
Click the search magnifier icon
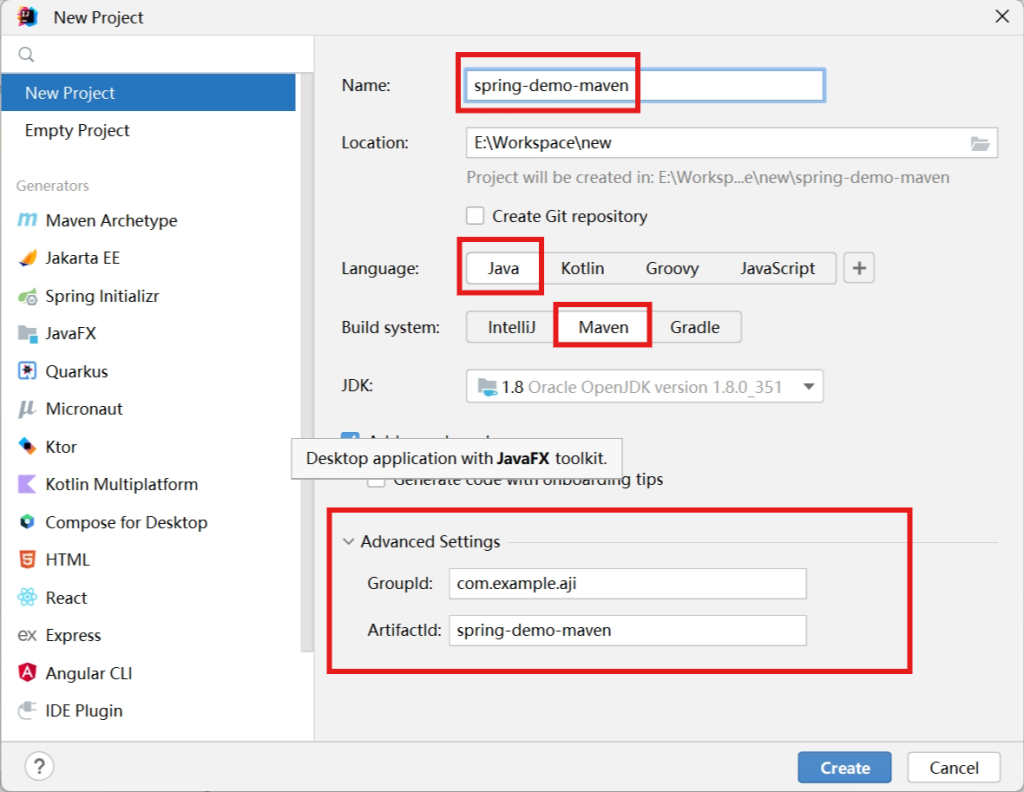click(x=26, y=54)
